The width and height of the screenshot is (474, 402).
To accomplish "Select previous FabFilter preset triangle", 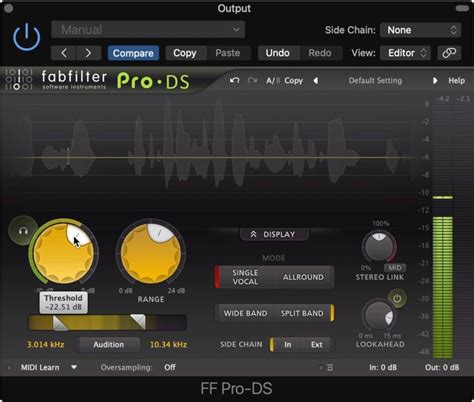I will [316, 81].
